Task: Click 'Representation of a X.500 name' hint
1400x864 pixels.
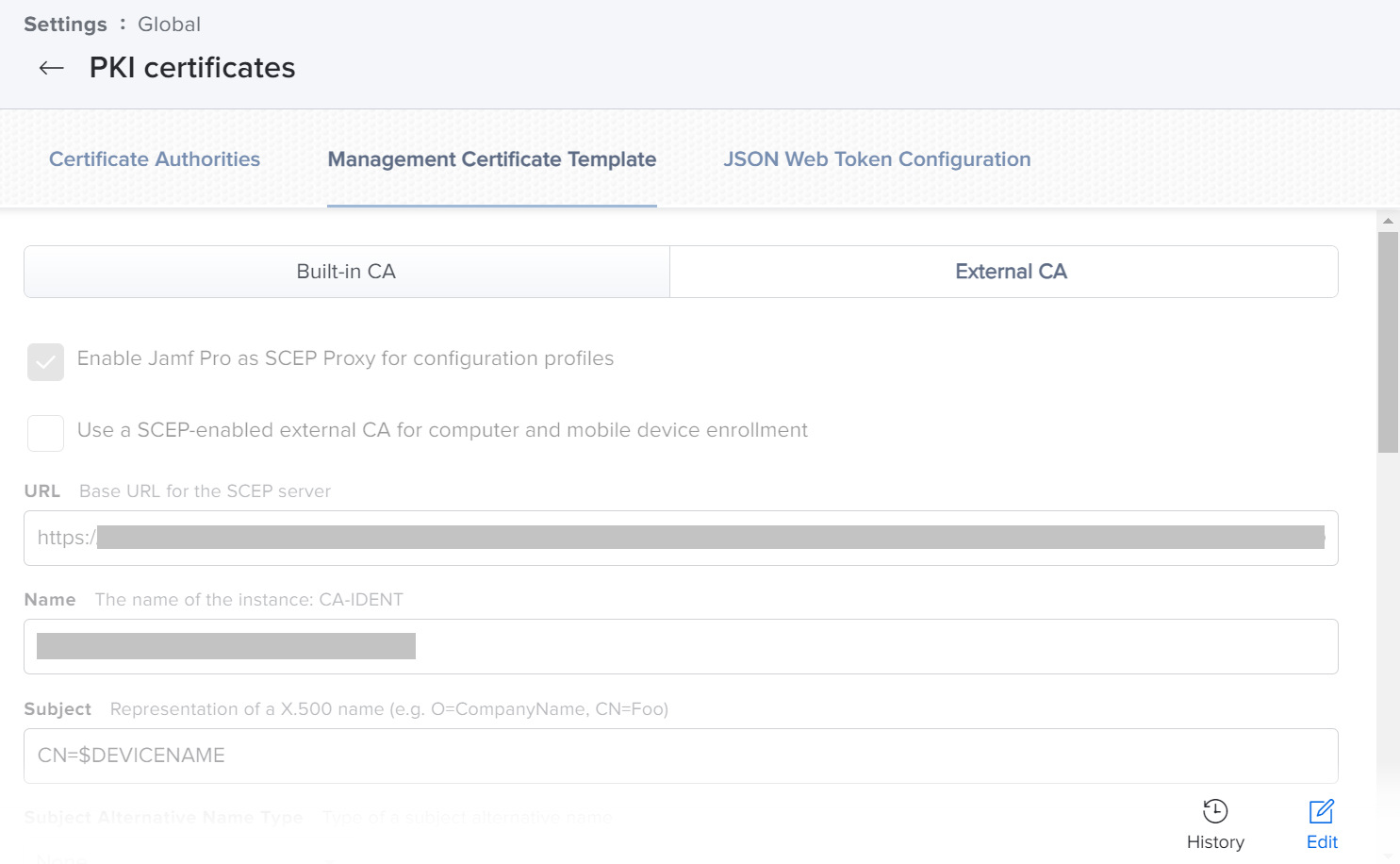Action: (389, 709)
